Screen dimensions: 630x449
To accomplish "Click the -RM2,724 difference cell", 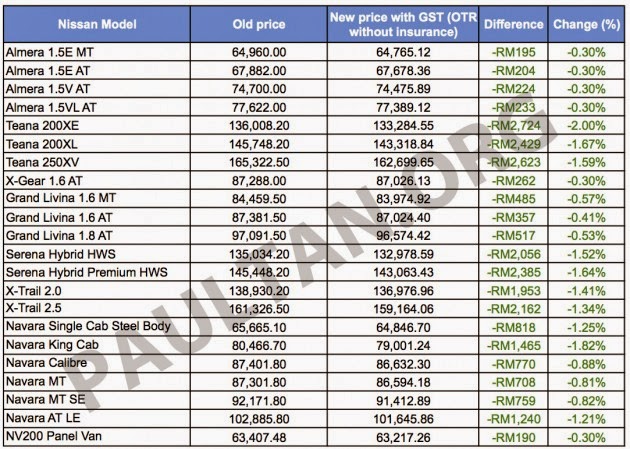I will (x=517, y=126).
